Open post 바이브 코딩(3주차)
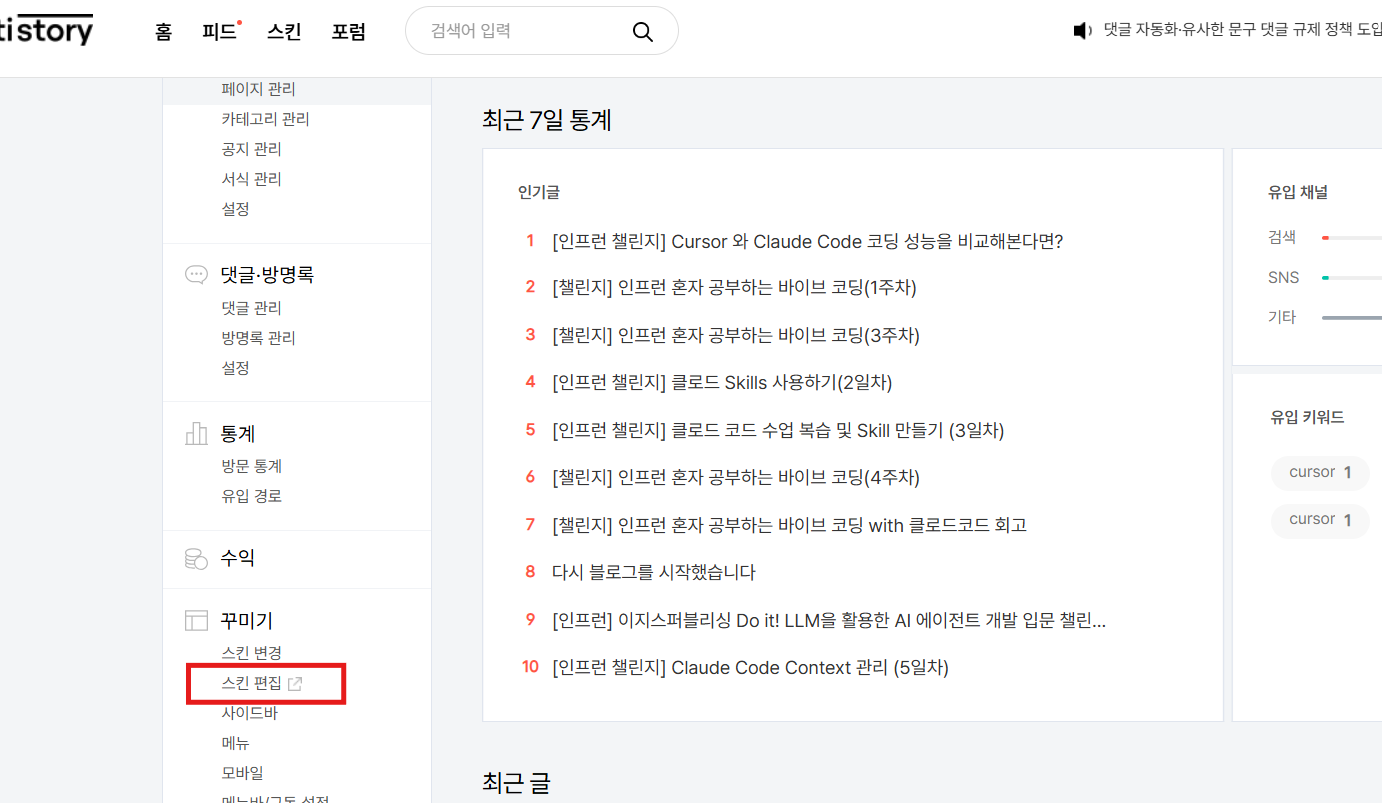The image size is (1382, 803). (x=735, y=335)
